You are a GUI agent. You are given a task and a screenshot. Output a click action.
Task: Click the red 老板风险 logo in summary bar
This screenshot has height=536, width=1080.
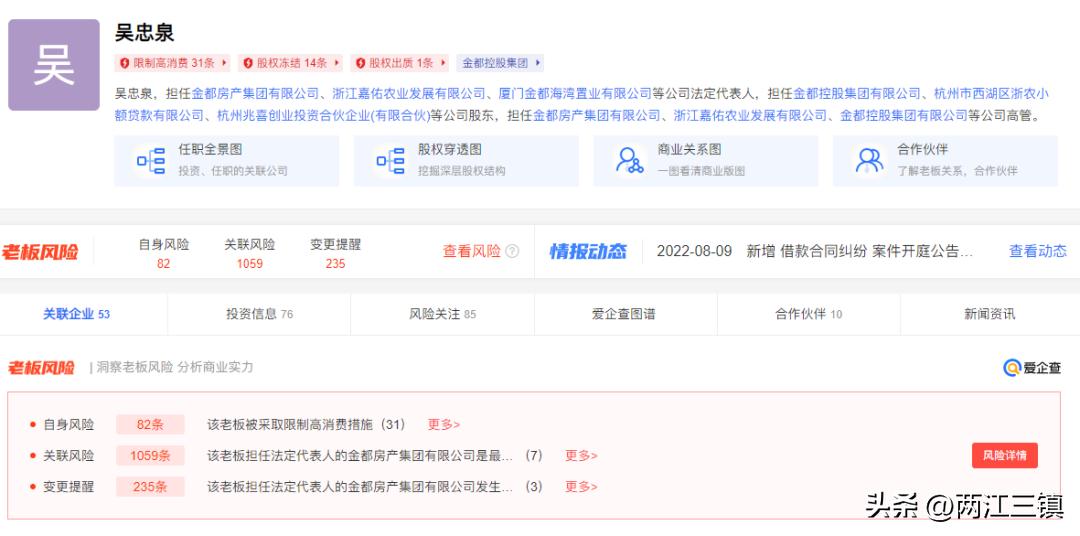39,251
